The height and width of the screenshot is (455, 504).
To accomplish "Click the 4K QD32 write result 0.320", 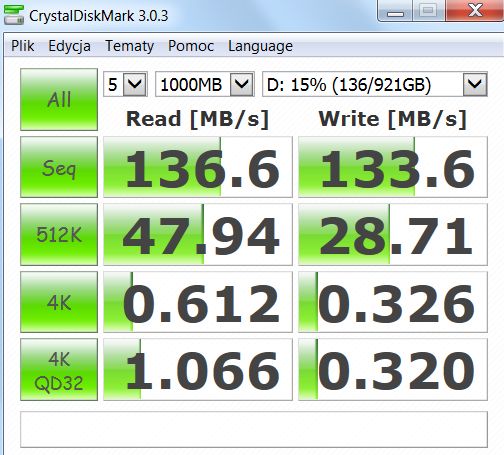I will [x=393, y=370].
